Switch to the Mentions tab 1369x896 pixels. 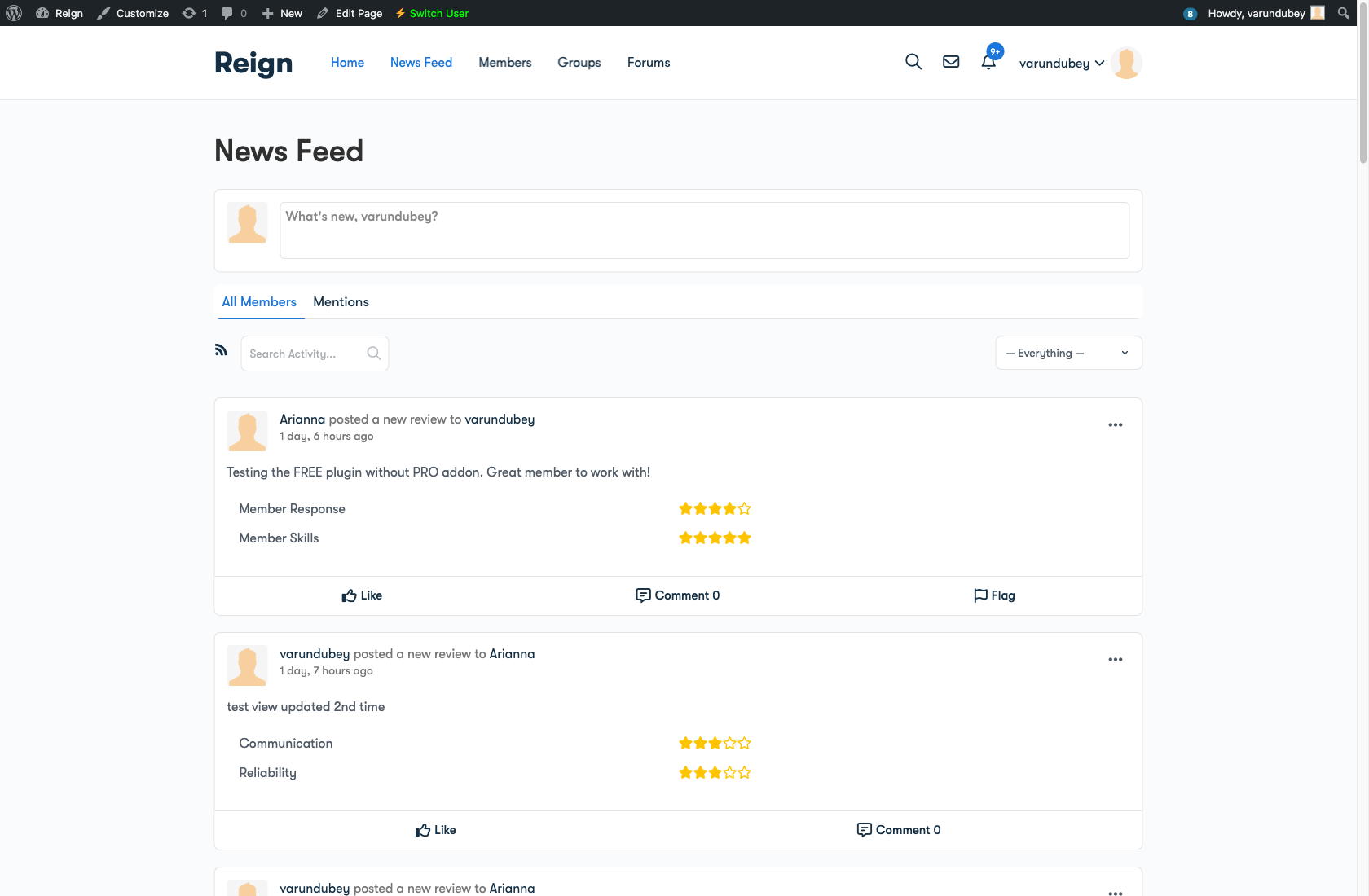[x=341, y=301]
